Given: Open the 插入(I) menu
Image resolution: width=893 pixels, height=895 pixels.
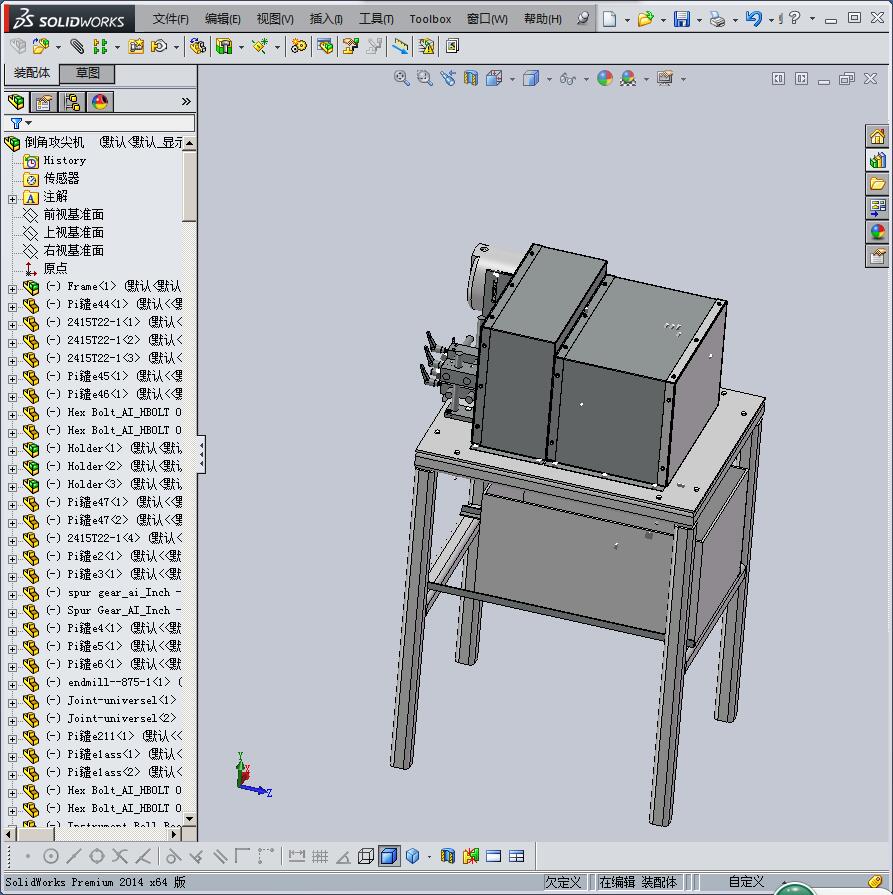Looking at the screenshot, I should (x=326, y=19).
